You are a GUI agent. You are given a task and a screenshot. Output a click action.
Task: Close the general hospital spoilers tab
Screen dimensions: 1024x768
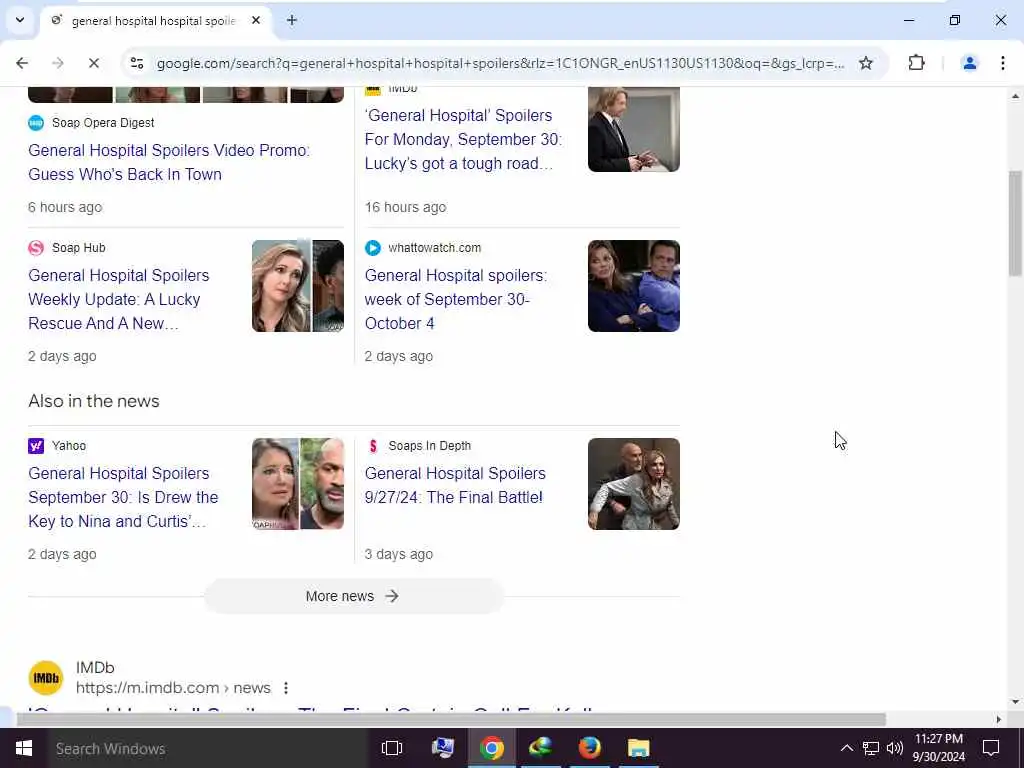(256, 20)
